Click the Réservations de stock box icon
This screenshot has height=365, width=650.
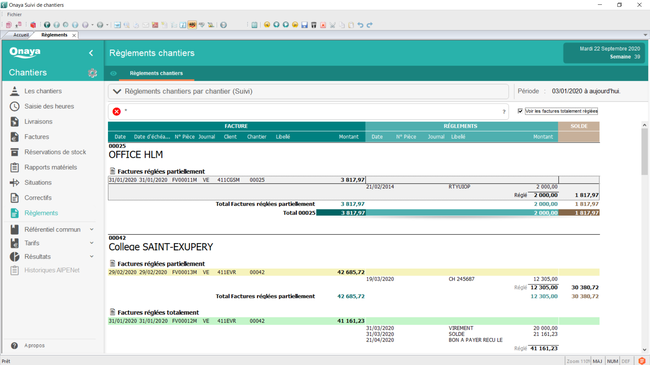pos(15,152)
